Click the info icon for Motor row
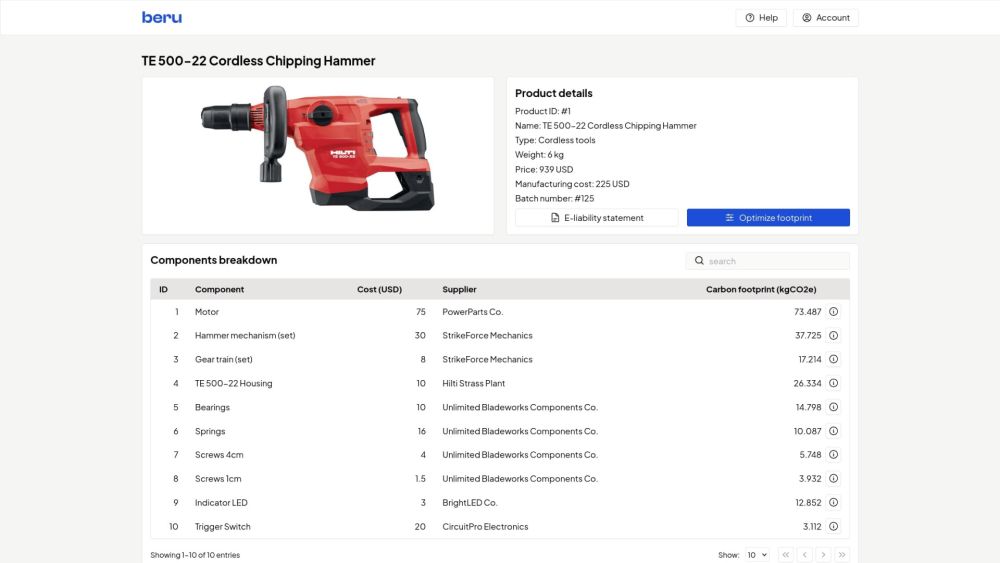The height and width of the screenshot is (563, 1000). click(x=833, y=312)
